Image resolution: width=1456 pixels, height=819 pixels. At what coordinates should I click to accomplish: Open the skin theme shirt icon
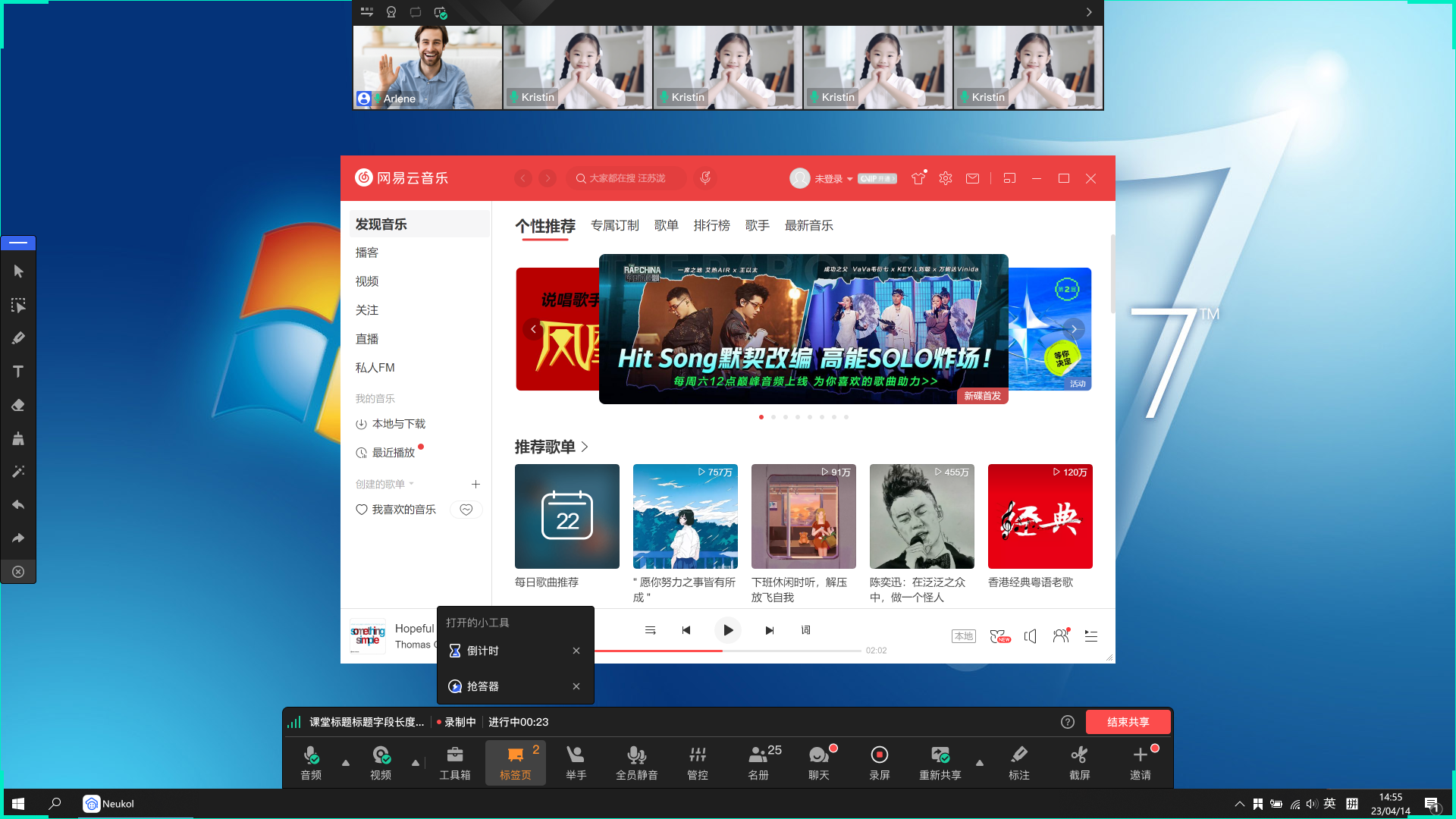[x=918, y=178]
